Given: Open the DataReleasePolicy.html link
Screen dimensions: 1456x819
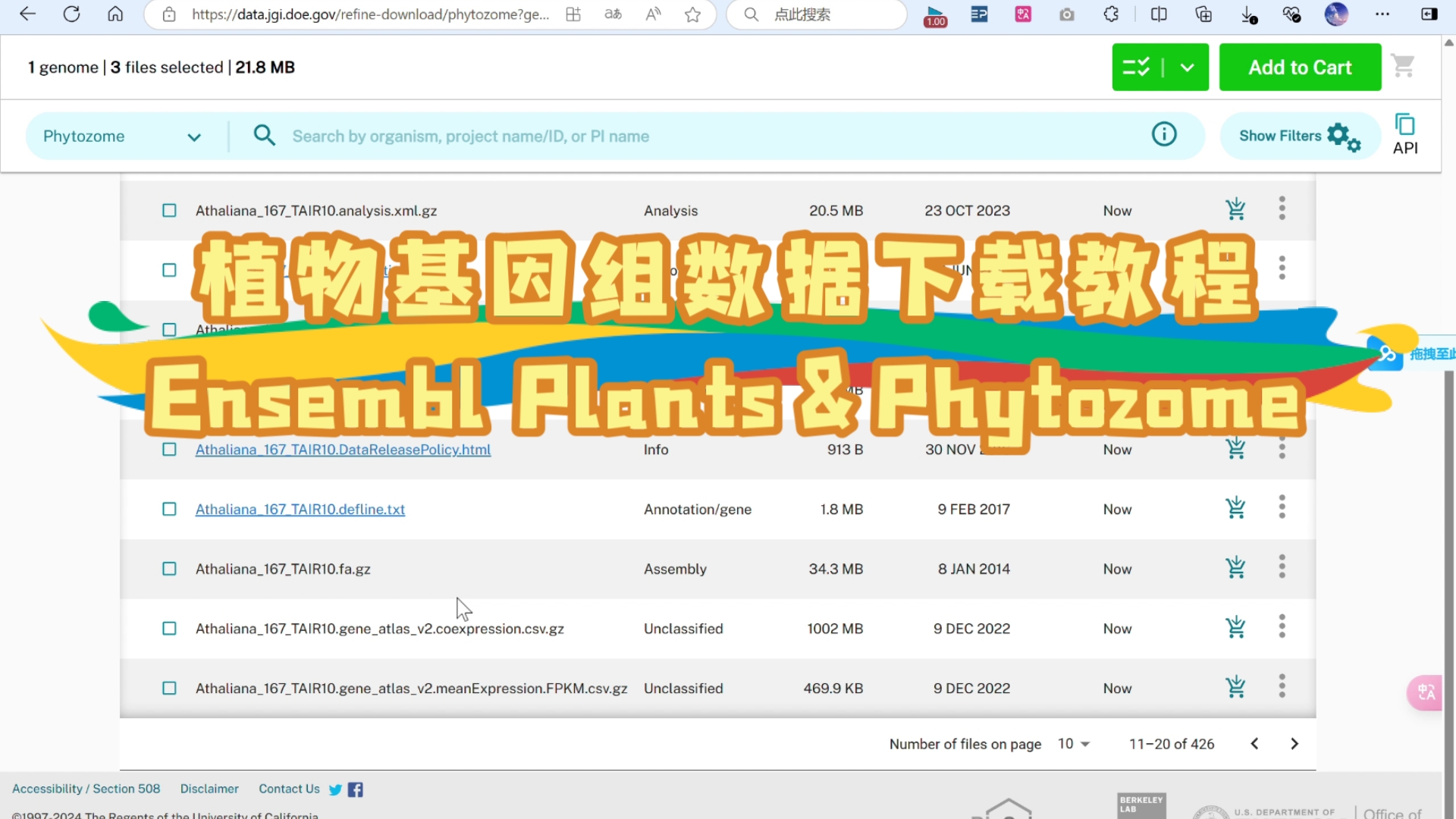Looking at the screenshot, I should (x=343, y=450).
